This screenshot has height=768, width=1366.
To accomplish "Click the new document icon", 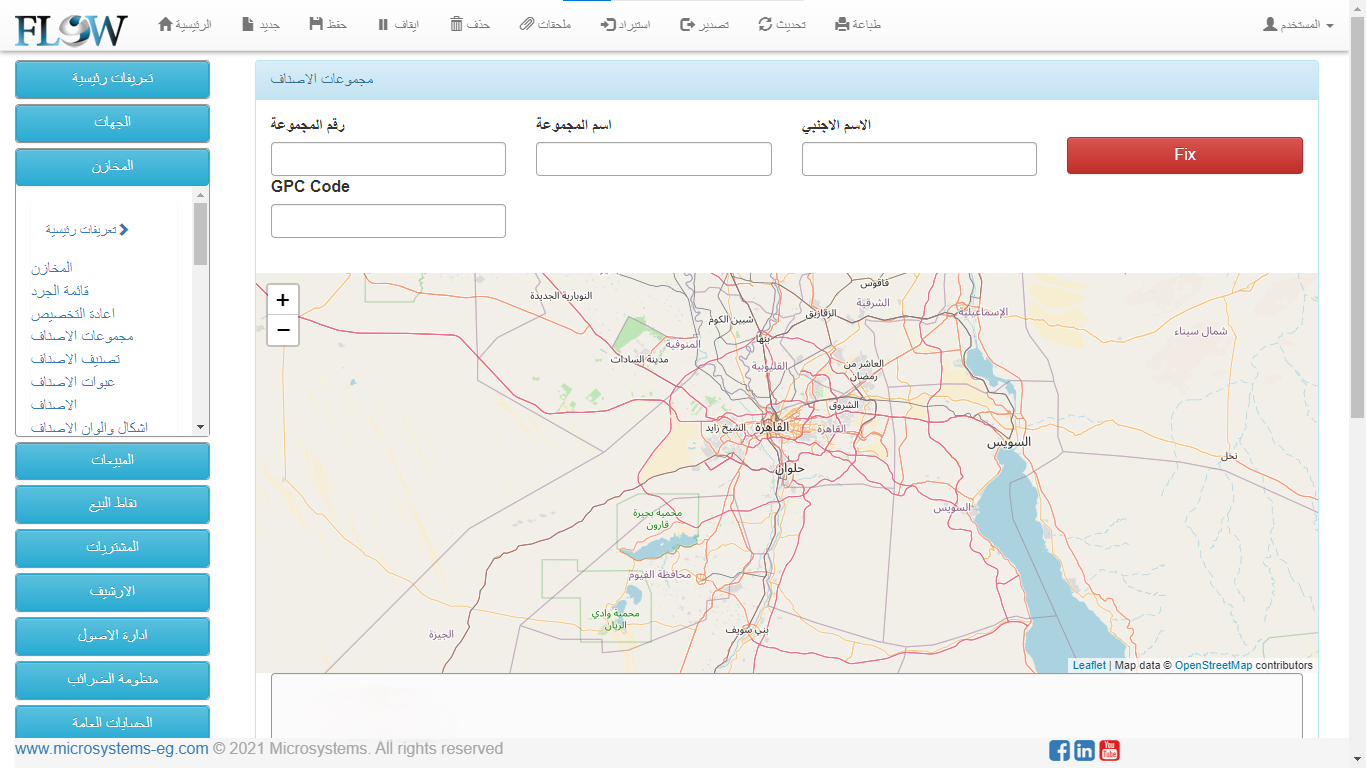I will click(248, 24).
